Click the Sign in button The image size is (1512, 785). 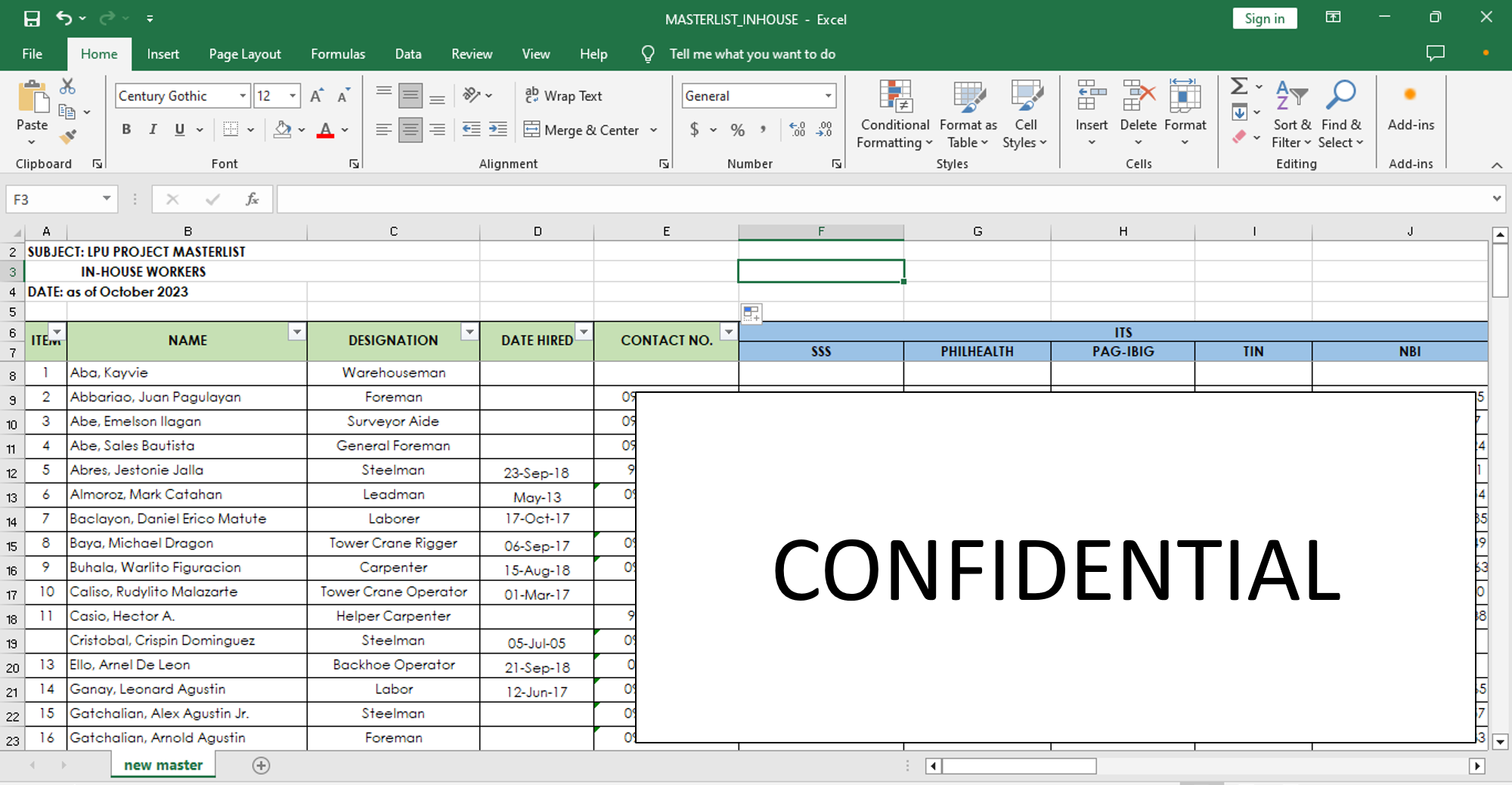1265,19
